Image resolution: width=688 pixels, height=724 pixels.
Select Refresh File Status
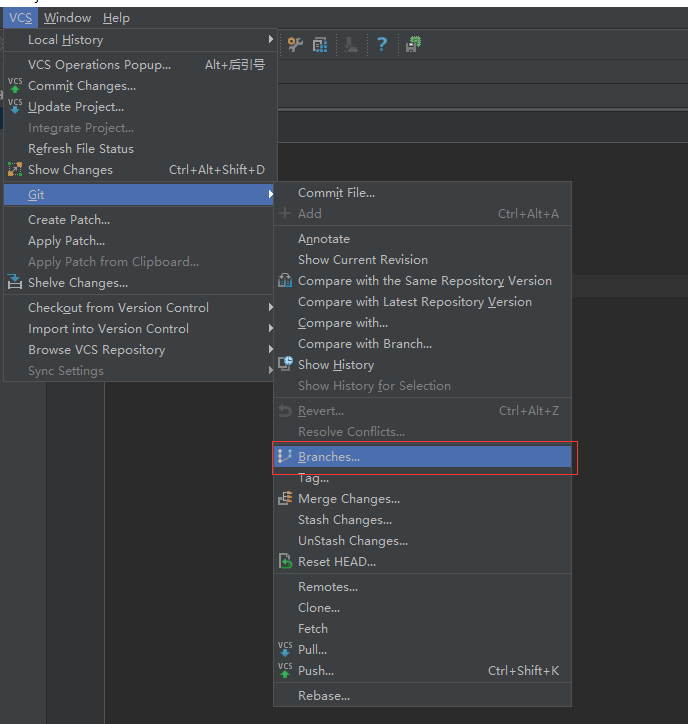[140, 149]
